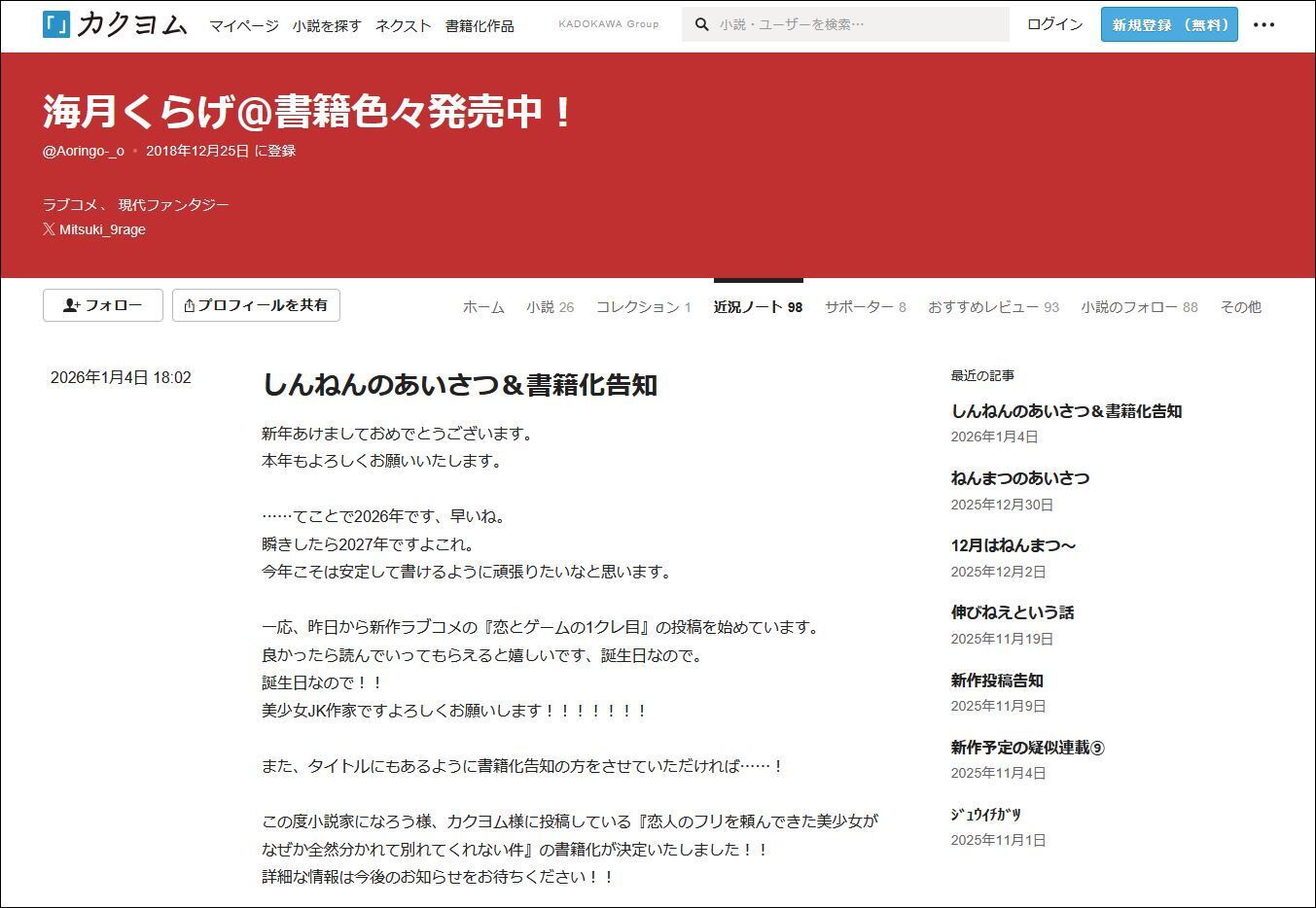This screenshot has width=1316, height=908.
Task: Open the サポーター tab
Action: pyautogui.click(x=865, y=306)
